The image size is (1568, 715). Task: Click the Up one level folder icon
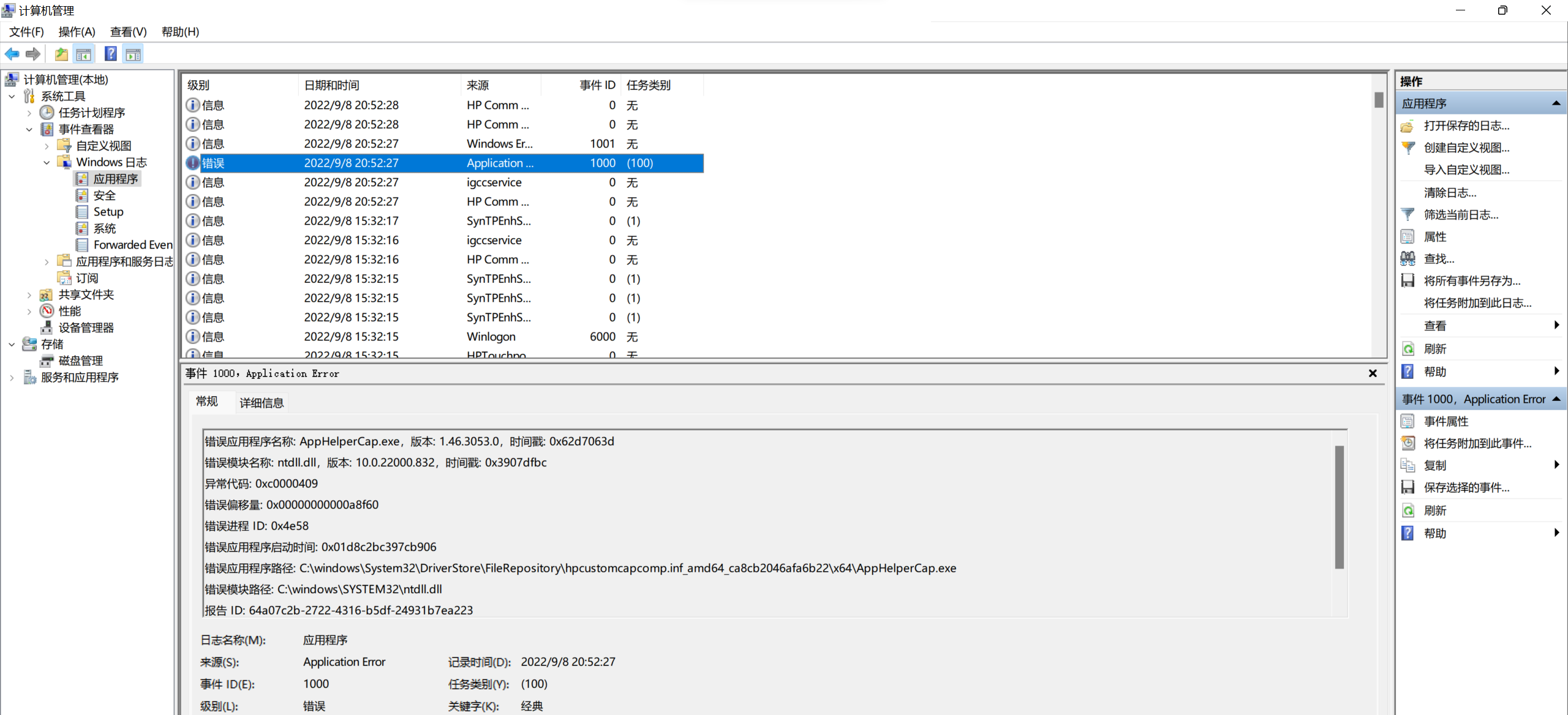coord(61,54)
